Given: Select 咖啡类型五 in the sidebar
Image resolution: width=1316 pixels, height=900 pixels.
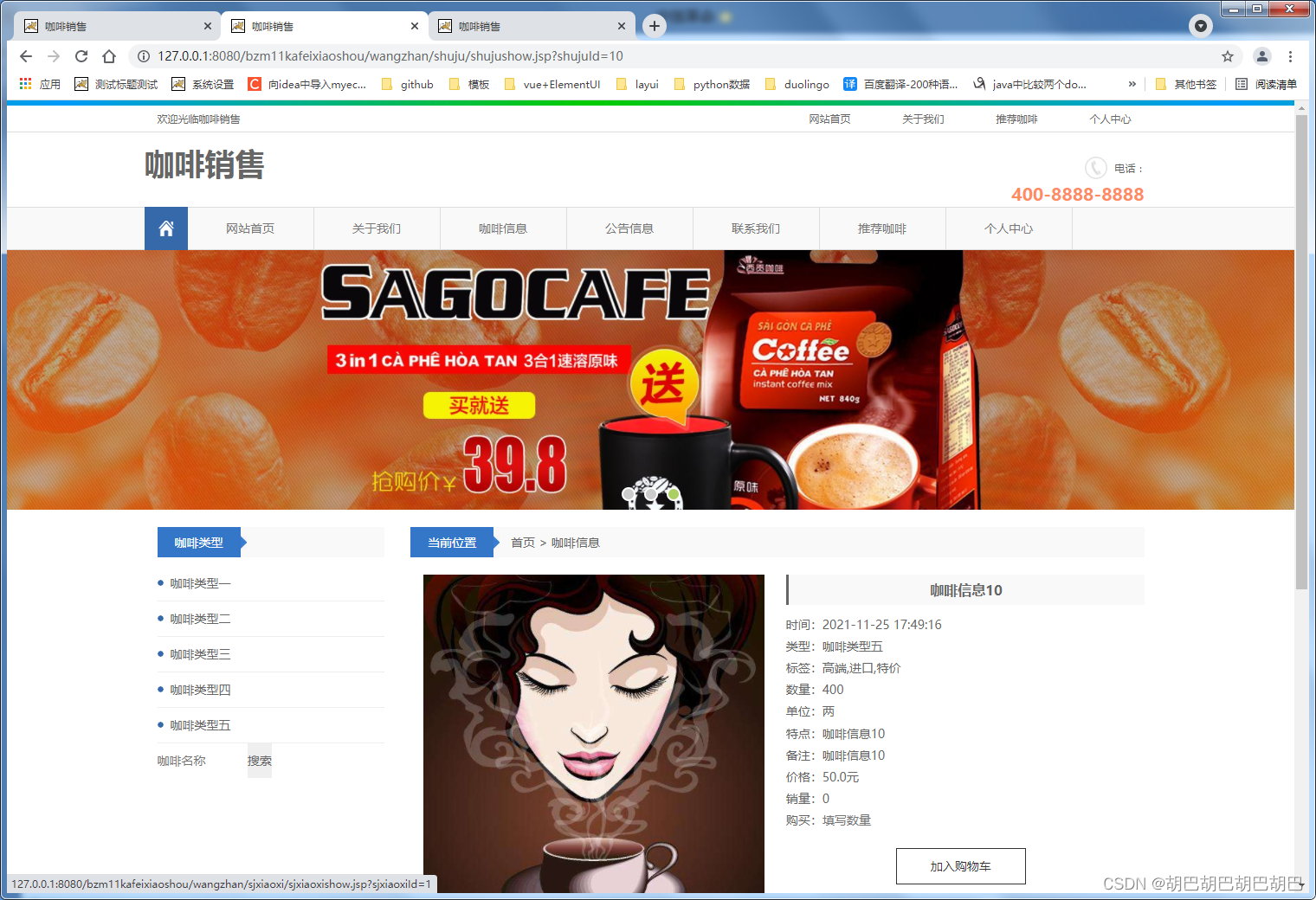Looking at the screenshot, I should tap(200, 726).
